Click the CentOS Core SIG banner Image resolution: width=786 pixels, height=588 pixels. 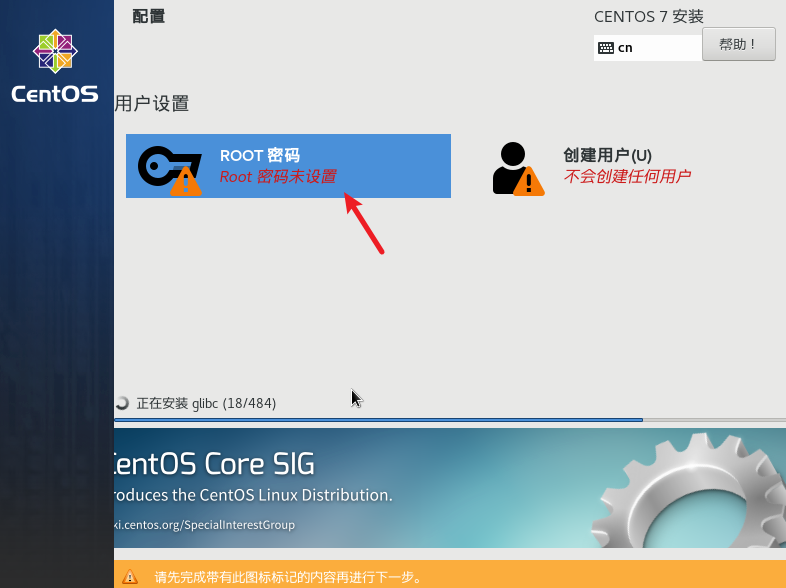(x=450, y=488)
